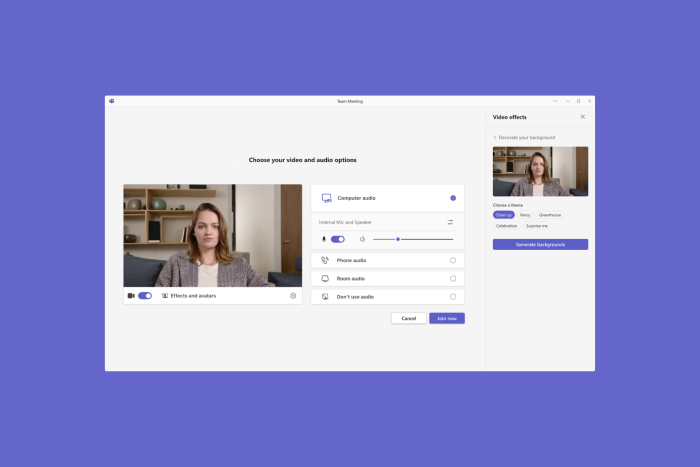Select the Phone audio radio button

tap(453, 260)
